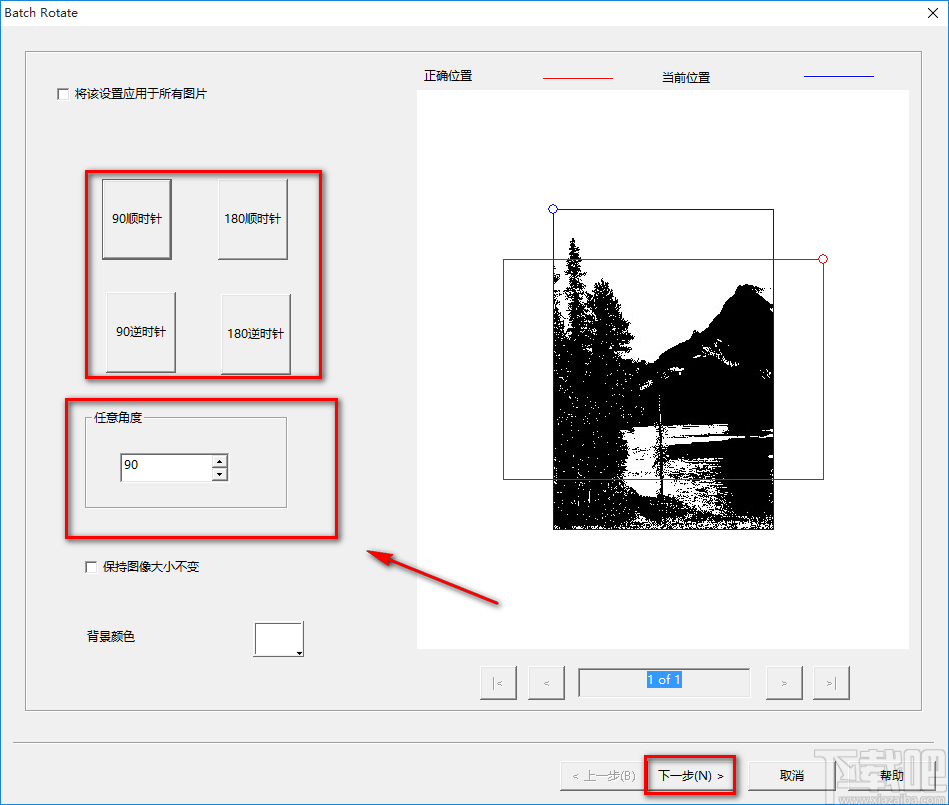
Task: Increase angle with spinner up arrow
Action: pos(220,461)
